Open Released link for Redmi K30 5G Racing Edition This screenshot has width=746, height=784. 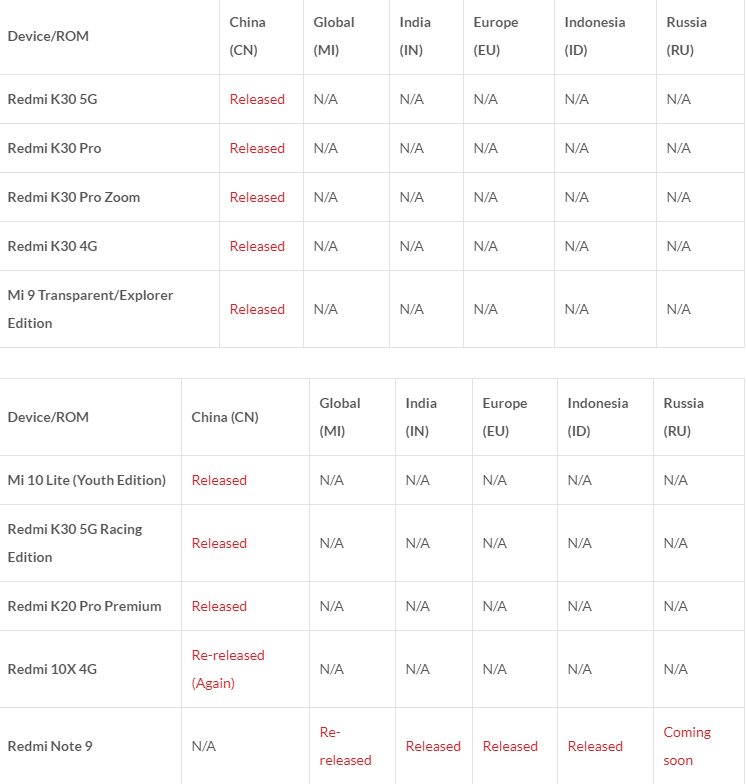pos(219,543)
